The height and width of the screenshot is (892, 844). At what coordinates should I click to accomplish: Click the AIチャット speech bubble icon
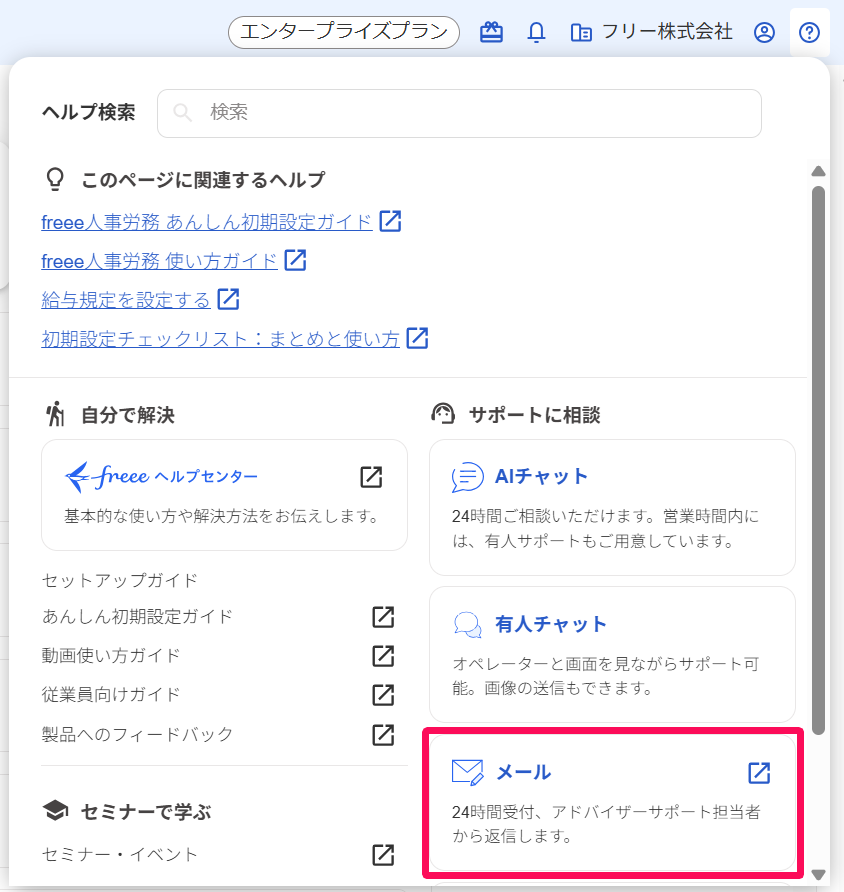click(x=467, y=477)
